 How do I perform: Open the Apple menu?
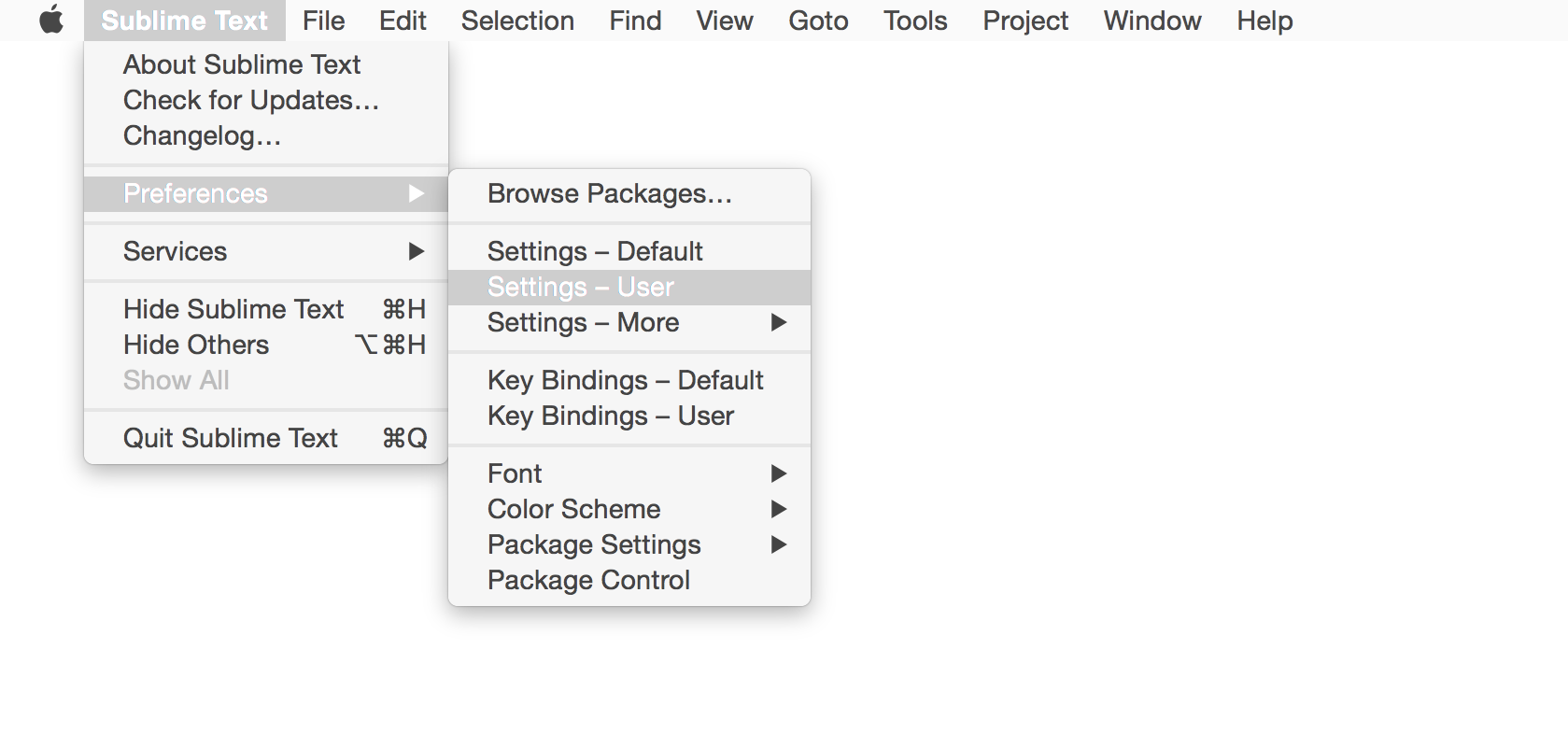coord(51,20)
